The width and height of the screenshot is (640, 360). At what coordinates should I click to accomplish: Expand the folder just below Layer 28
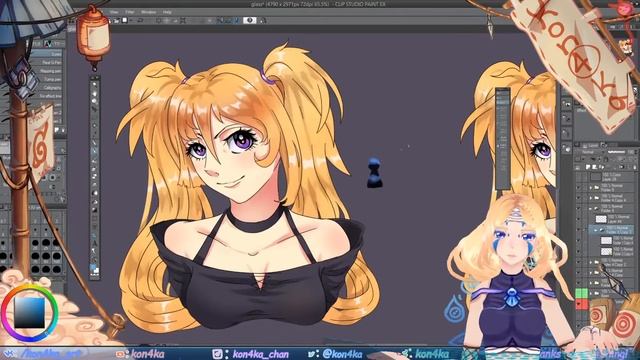(591, 187)
